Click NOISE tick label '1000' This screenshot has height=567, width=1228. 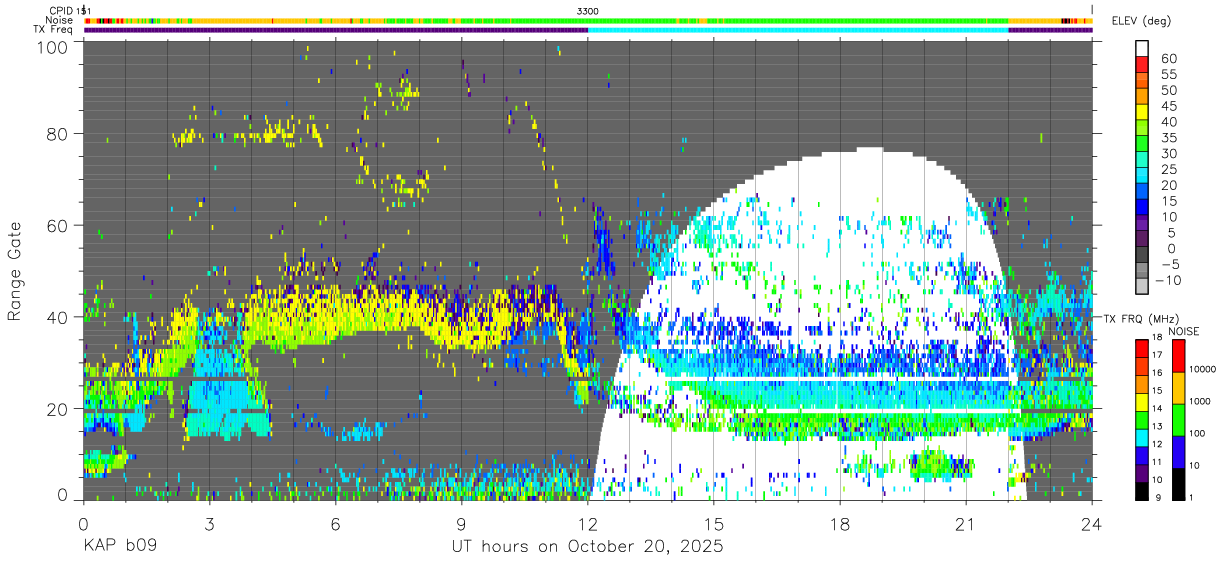[x=1200, y=401]
